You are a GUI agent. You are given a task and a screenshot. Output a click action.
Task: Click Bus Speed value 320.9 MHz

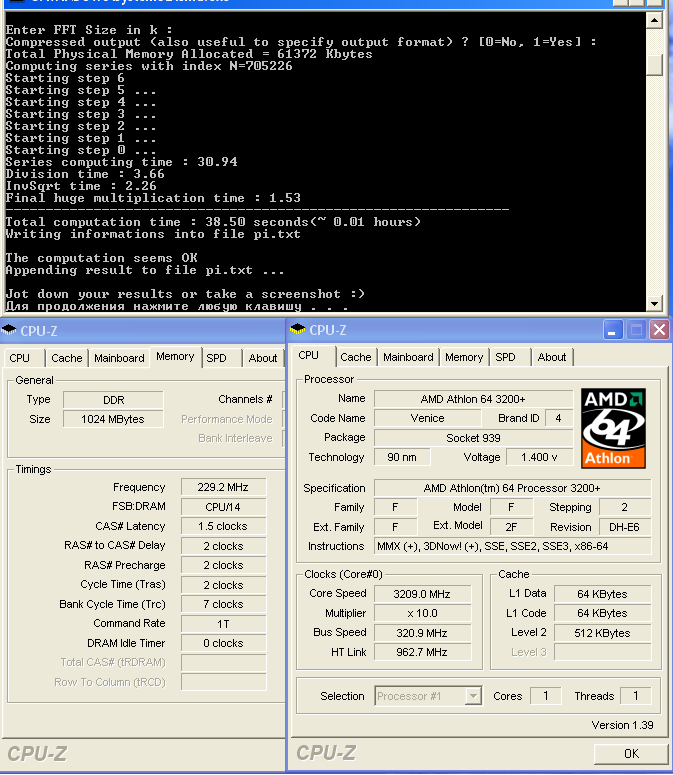click(x=422, y=633)
